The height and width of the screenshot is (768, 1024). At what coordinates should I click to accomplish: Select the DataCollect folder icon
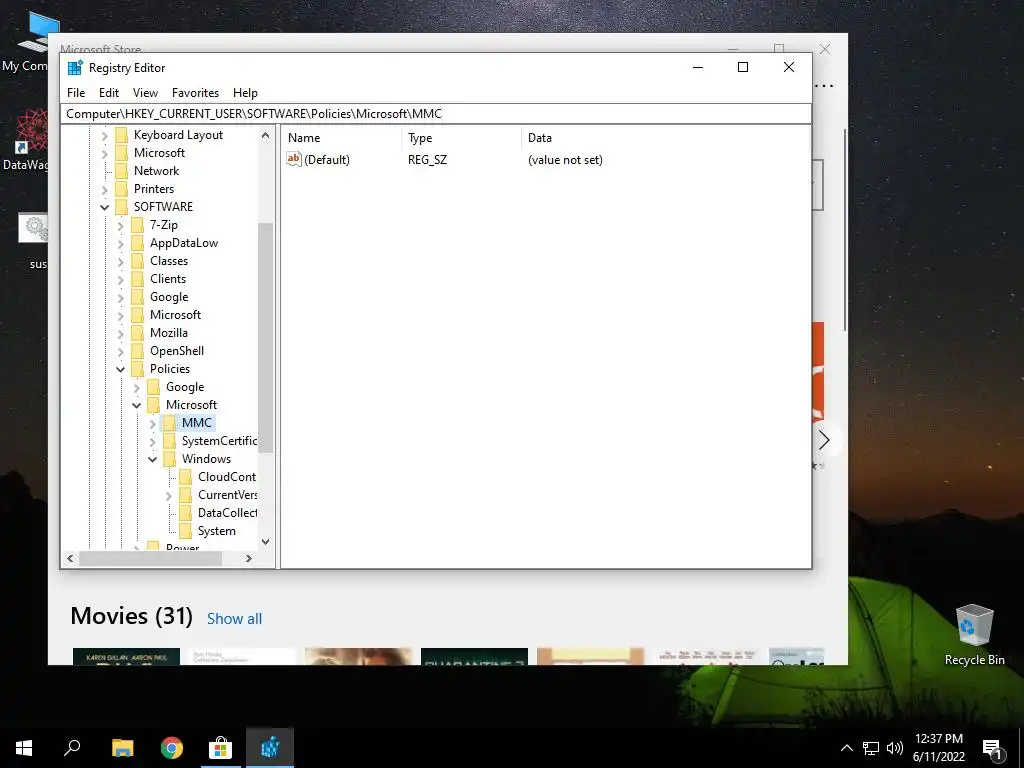pos(185,513)
